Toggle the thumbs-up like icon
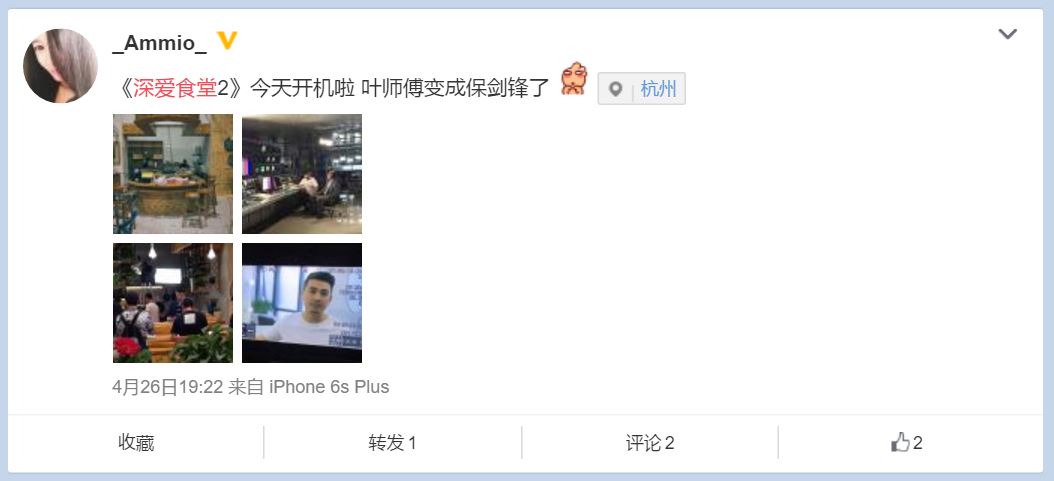Image resolution: width=1054 pixels, height=481 pixels. [899, 442]
